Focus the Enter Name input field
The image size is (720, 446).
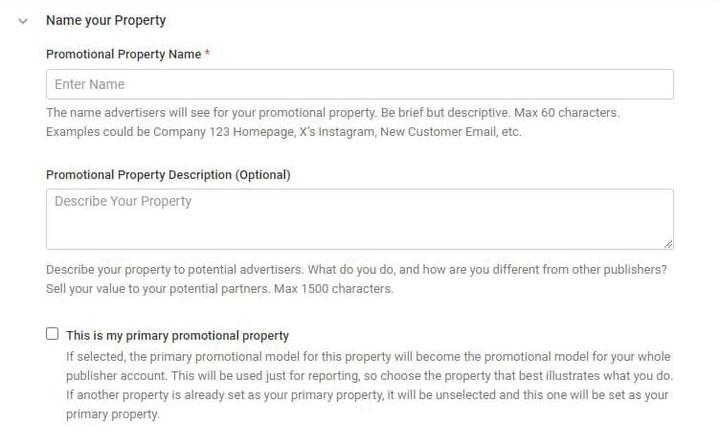pyautogui.click(x=359, y=84)
